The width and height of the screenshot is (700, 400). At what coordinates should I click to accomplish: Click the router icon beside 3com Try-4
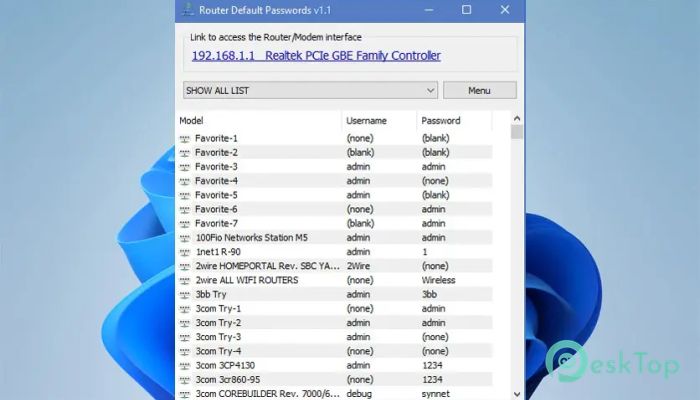184,352
